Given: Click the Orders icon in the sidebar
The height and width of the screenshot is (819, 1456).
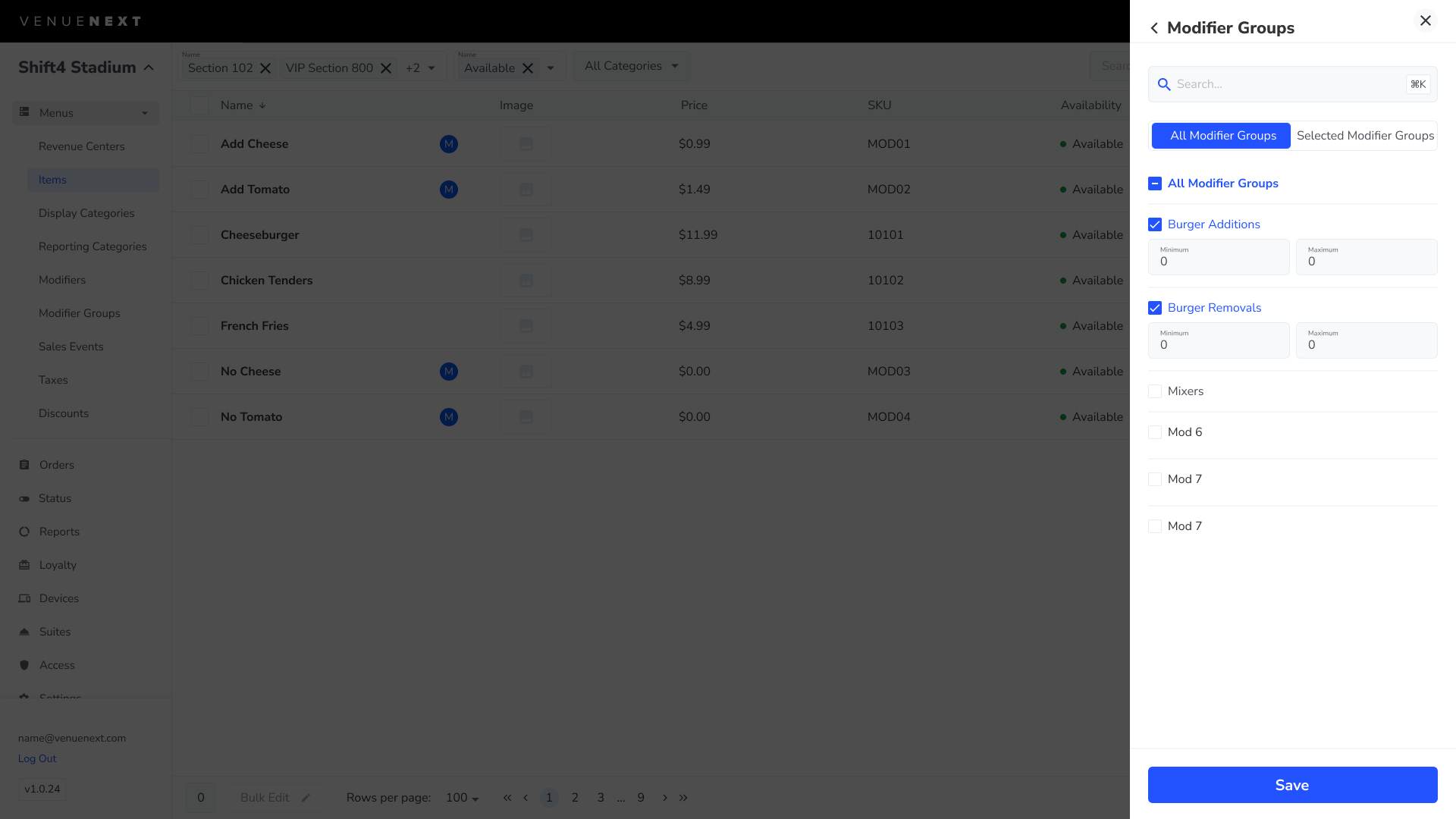Looking at the screenshot, I should 25,464.
